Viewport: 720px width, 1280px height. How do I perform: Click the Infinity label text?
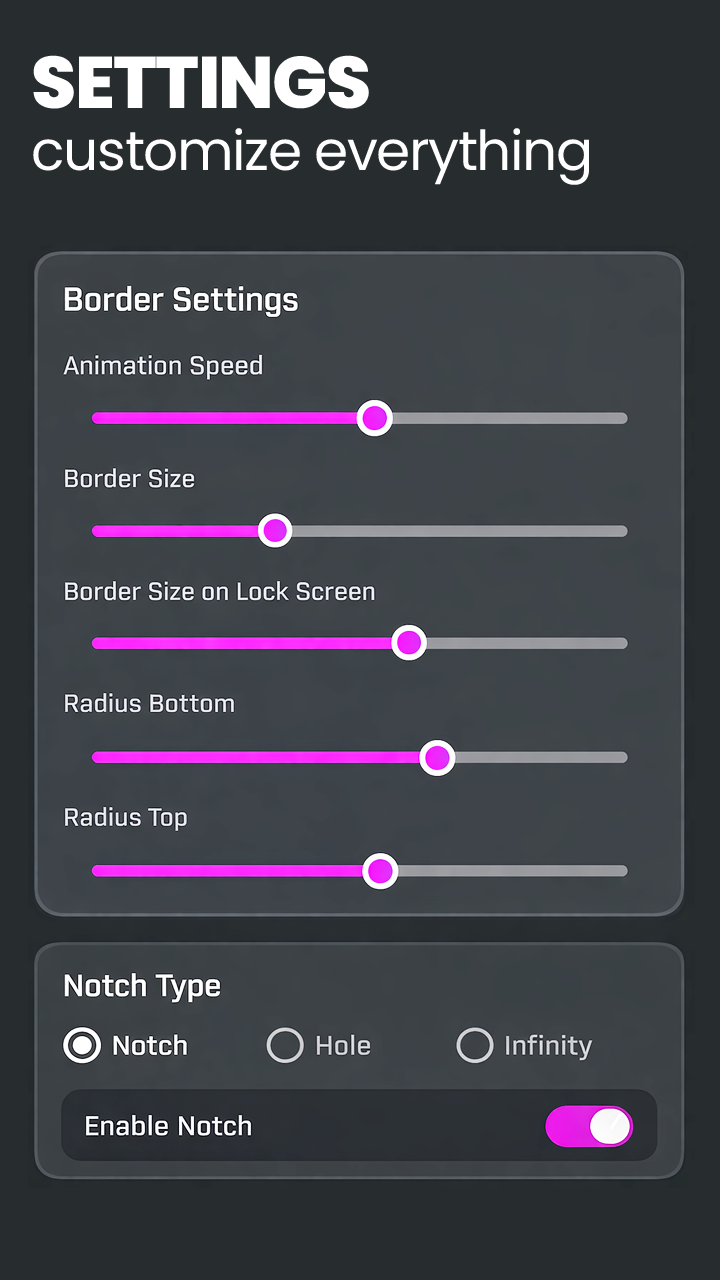[548, 1046]
